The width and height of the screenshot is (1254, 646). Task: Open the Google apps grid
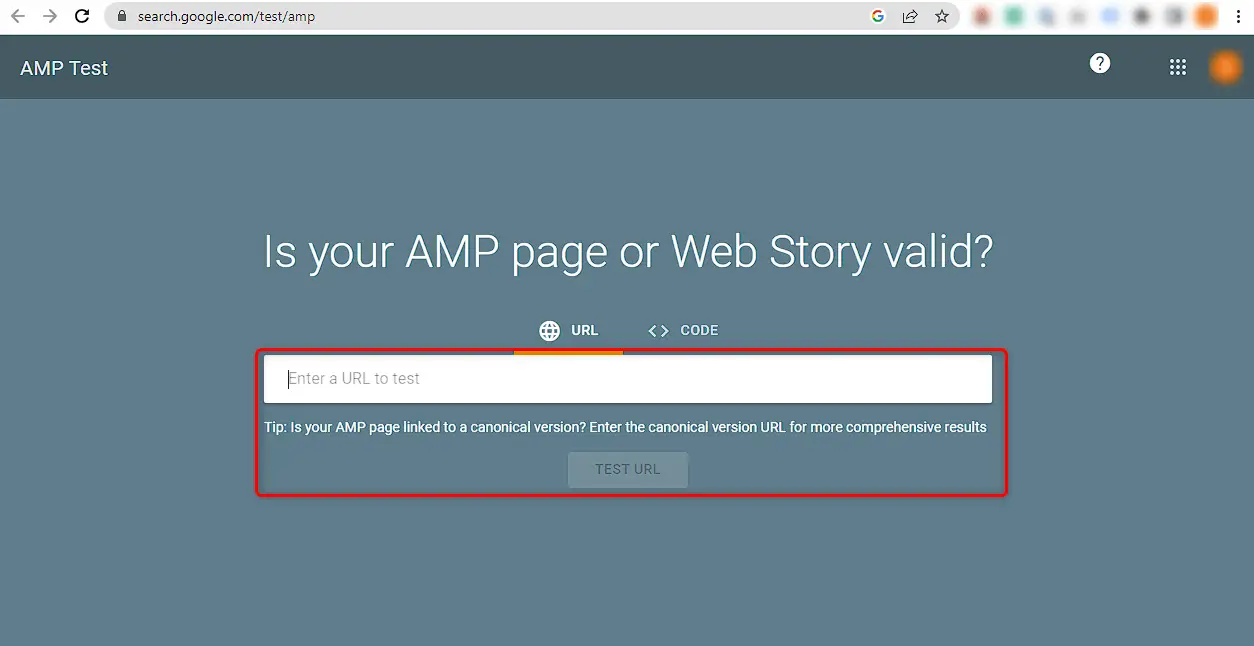1178,67
